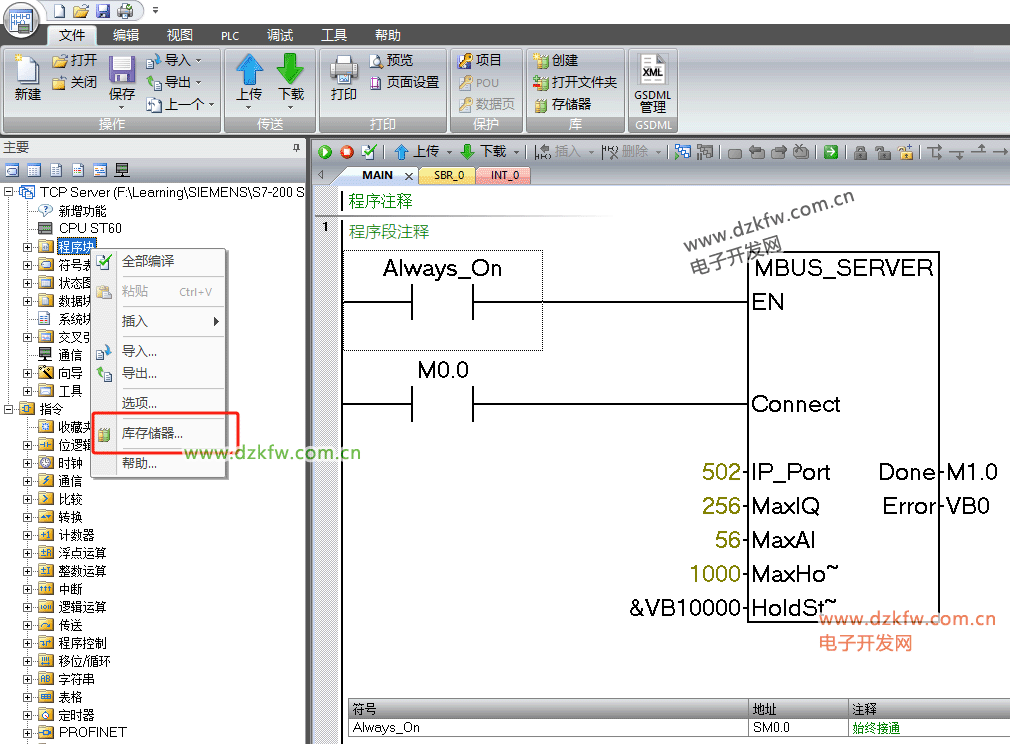Click 全部编译 (Compile All) in context menu
This screenshot has width=1010, height=744.
pos(147,261)
